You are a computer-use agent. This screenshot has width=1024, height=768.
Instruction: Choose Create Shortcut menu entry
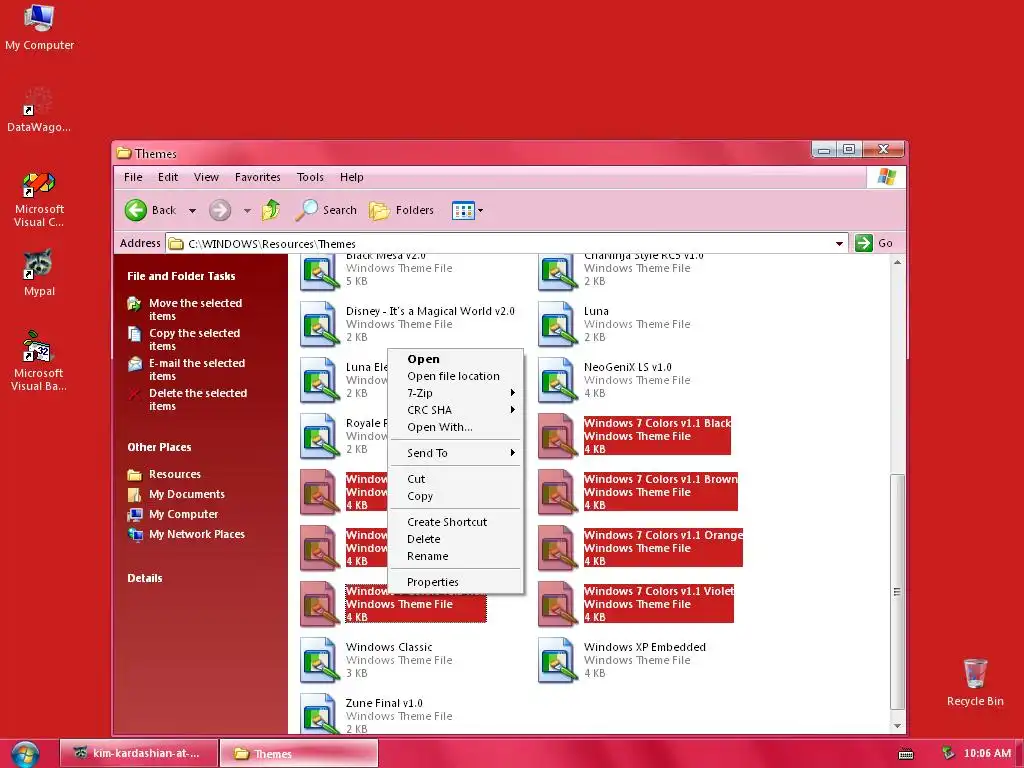[x=456, y=522]
